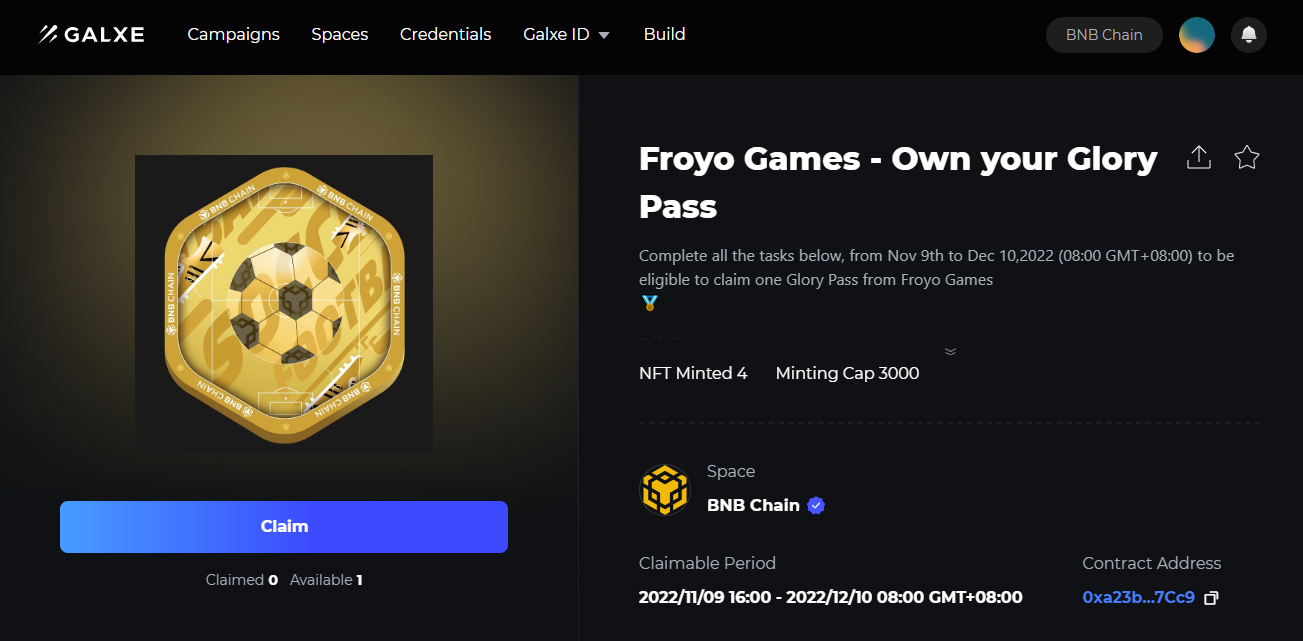Navigate to Credentials
1303x641 pixels.
[445, 34]
